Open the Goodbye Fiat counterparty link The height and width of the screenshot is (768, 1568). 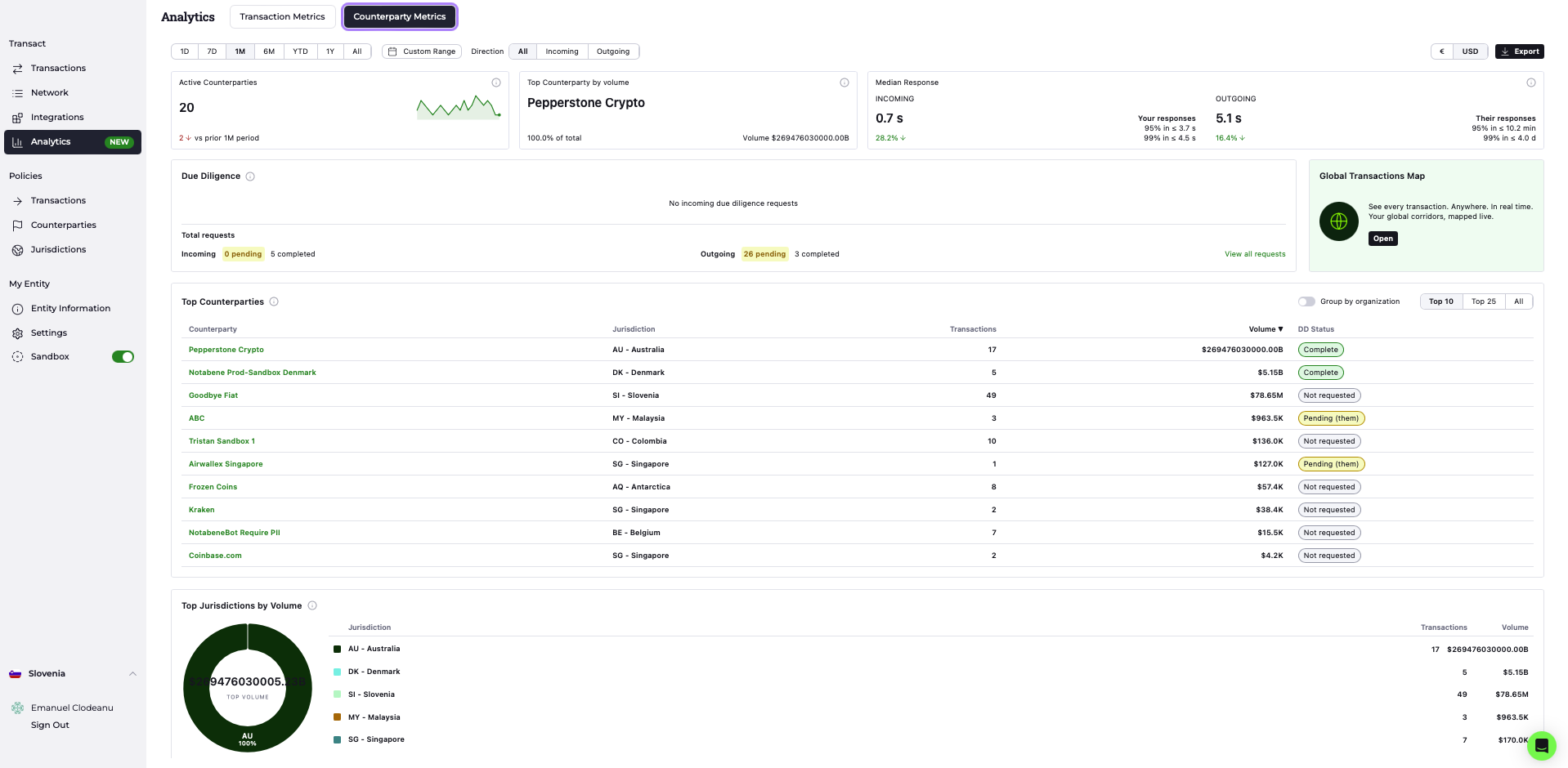(213, 395)
